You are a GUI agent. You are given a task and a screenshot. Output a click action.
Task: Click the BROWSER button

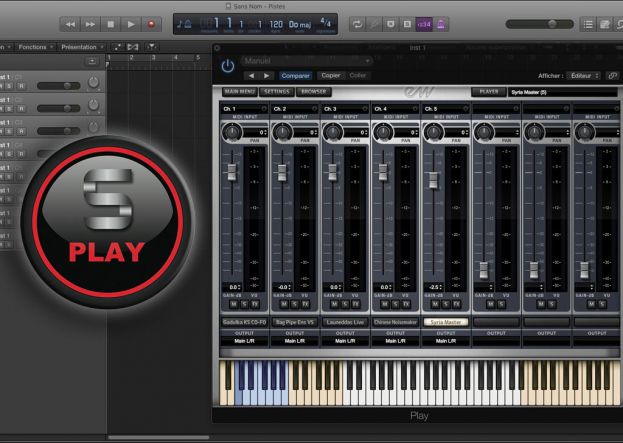(x=314, y=92)
